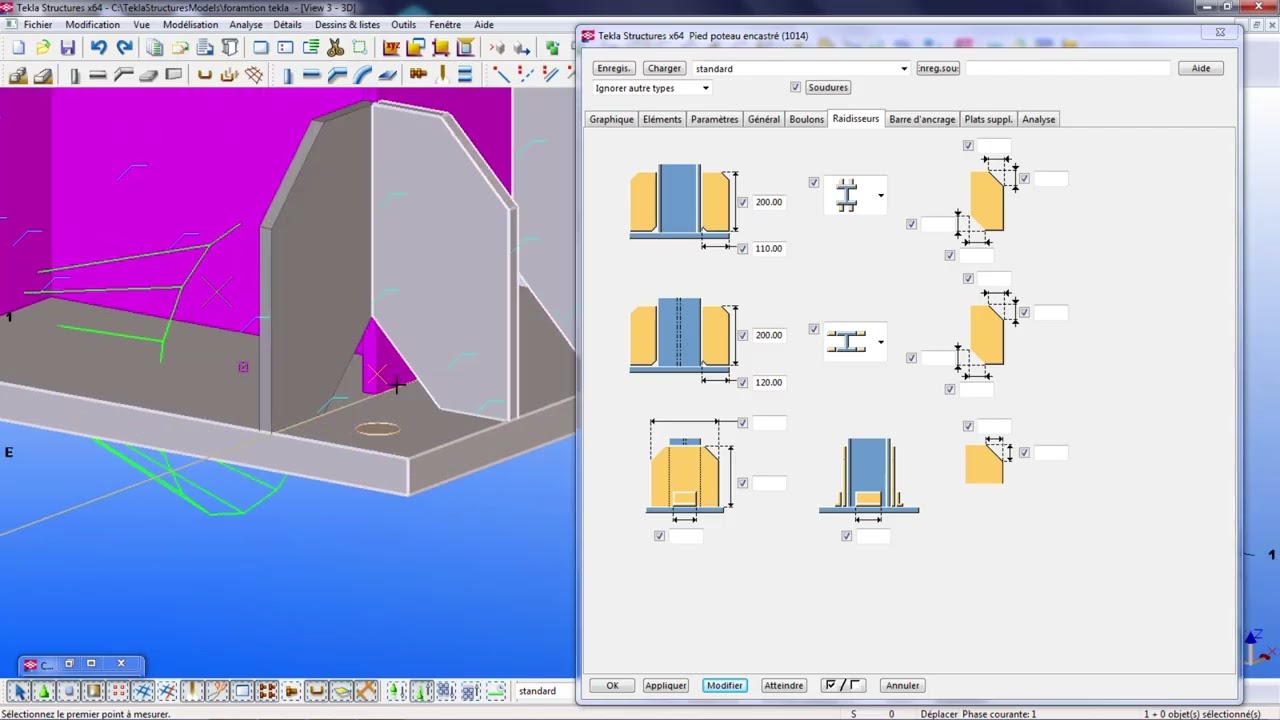Screen dimensions: 1280x720
Task: Create a concrete column with the gray column icon
Action: pos(75,74)
